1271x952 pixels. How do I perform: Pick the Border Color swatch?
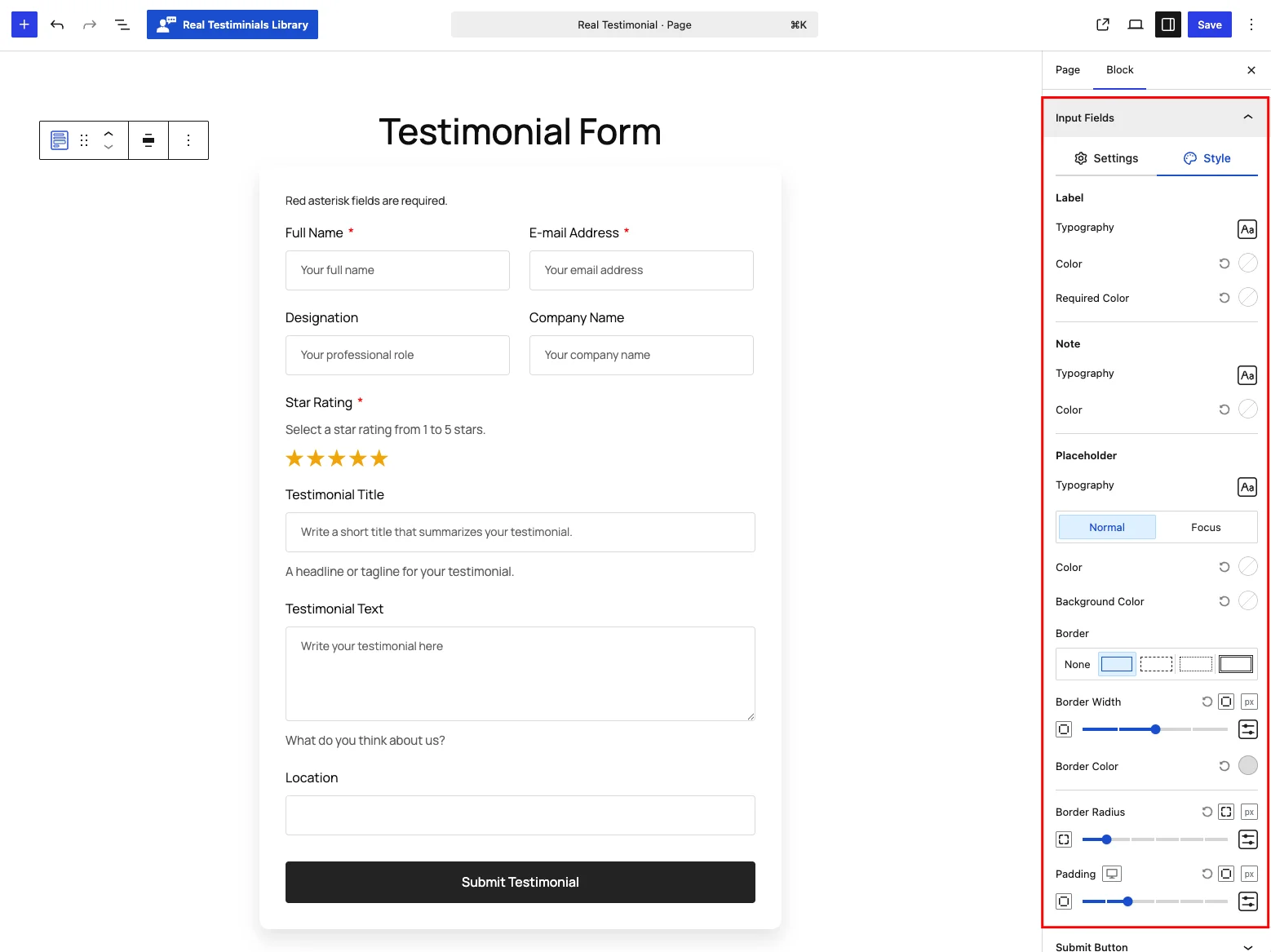click(x=1248, y=765)
